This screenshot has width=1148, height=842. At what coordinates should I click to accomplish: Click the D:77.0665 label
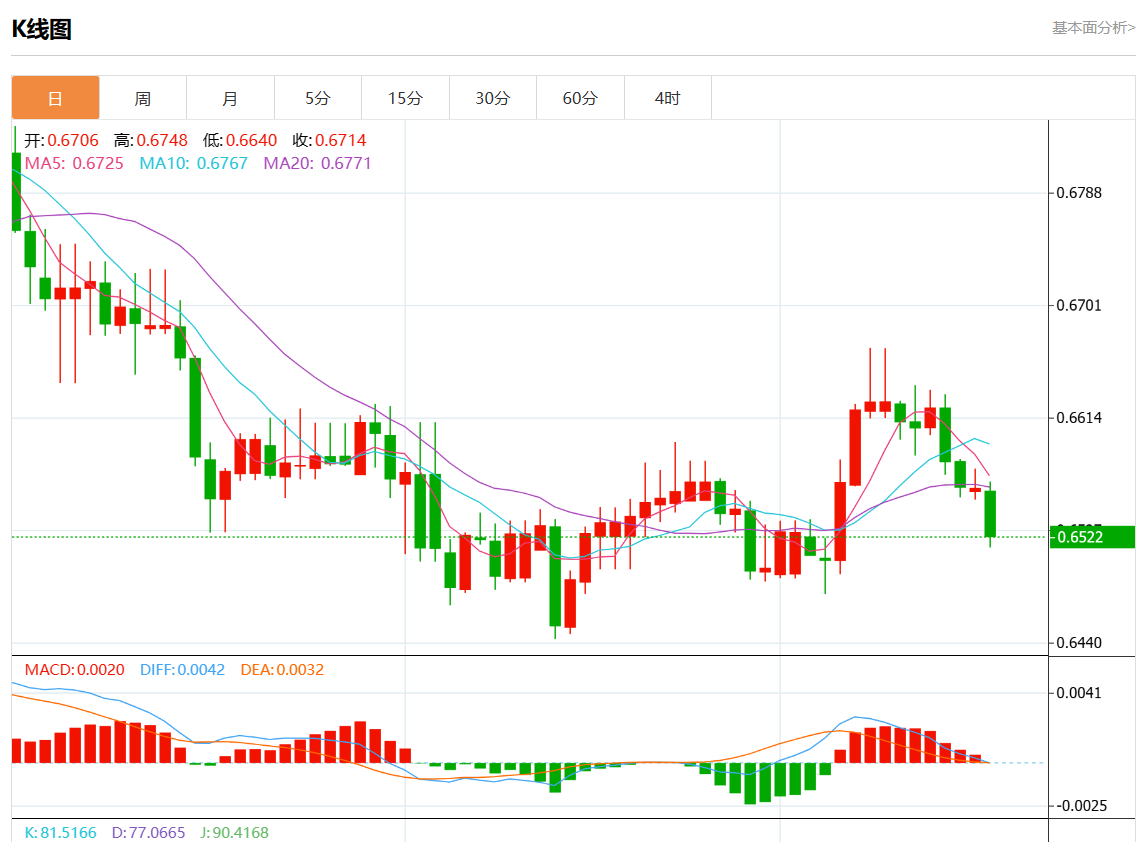point(149,832)
